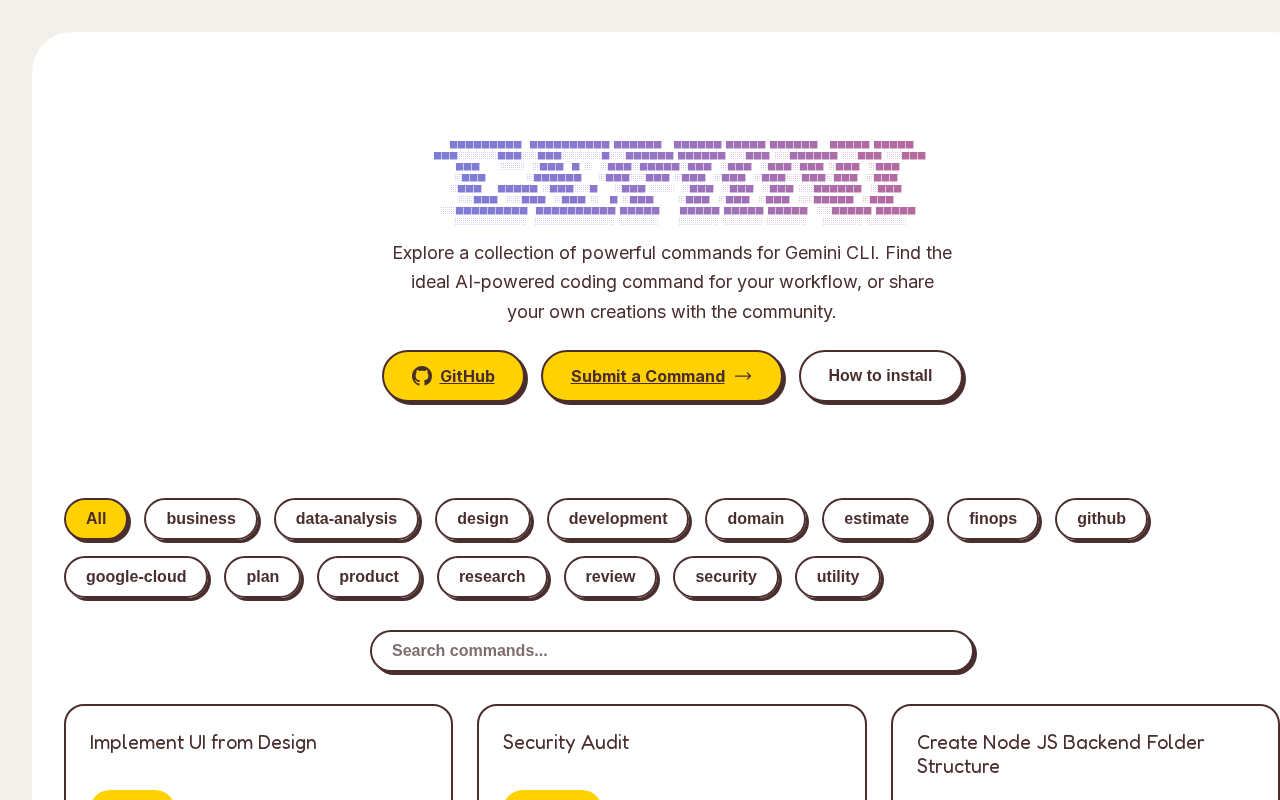
Task: Click the arrow icon on Submit a Command
Action: coord(743,376)
